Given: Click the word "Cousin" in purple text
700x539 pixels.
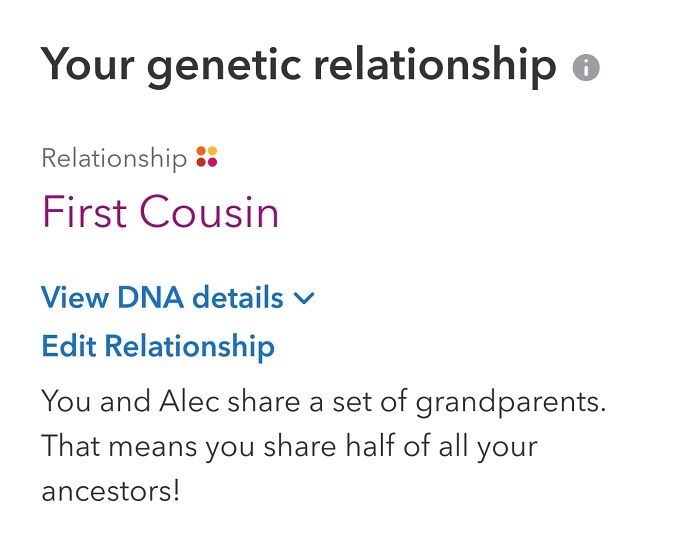Looking at the screenshot, I should [x=209, y=212].
